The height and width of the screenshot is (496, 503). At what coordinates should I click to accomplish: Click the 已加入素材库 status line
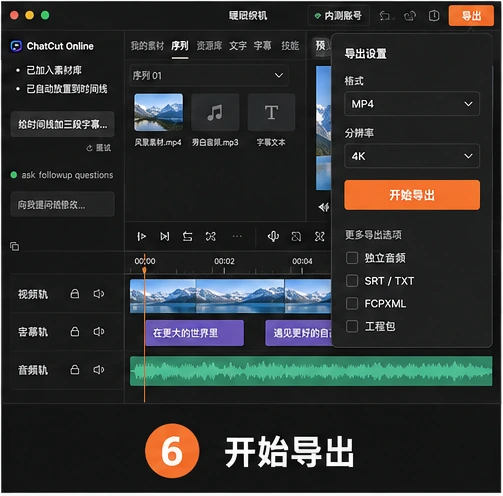tap(54, 70)
